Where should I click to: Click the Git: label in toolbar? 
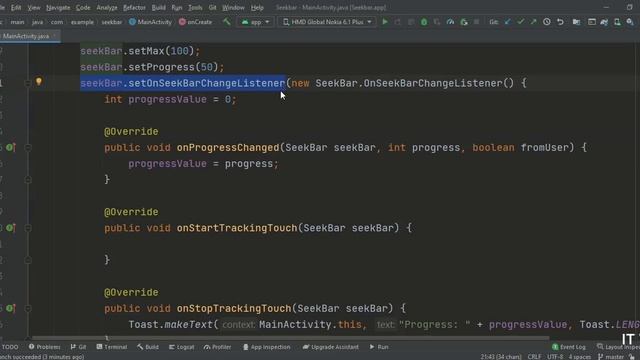click(x=493, y=22)
